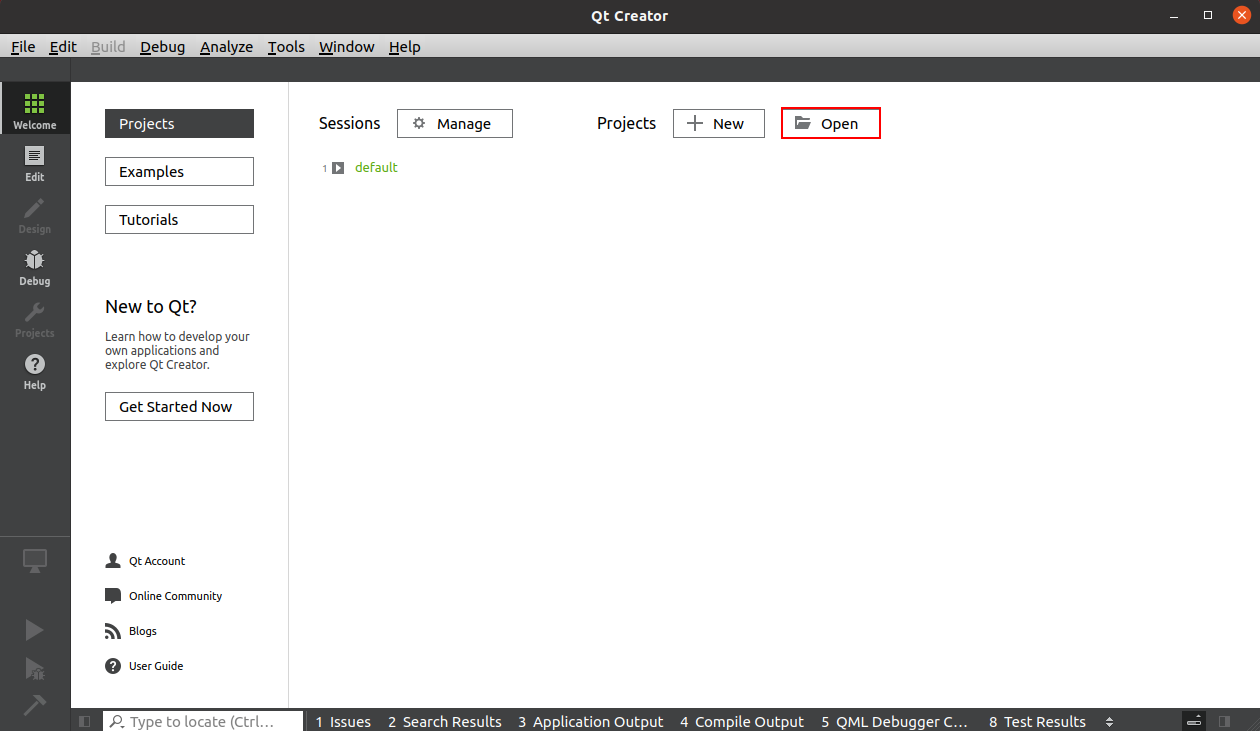The image size is (1260, 731).
Task: Show the Tutorials page
Action: pyautogui.click(x=179, y=220)
